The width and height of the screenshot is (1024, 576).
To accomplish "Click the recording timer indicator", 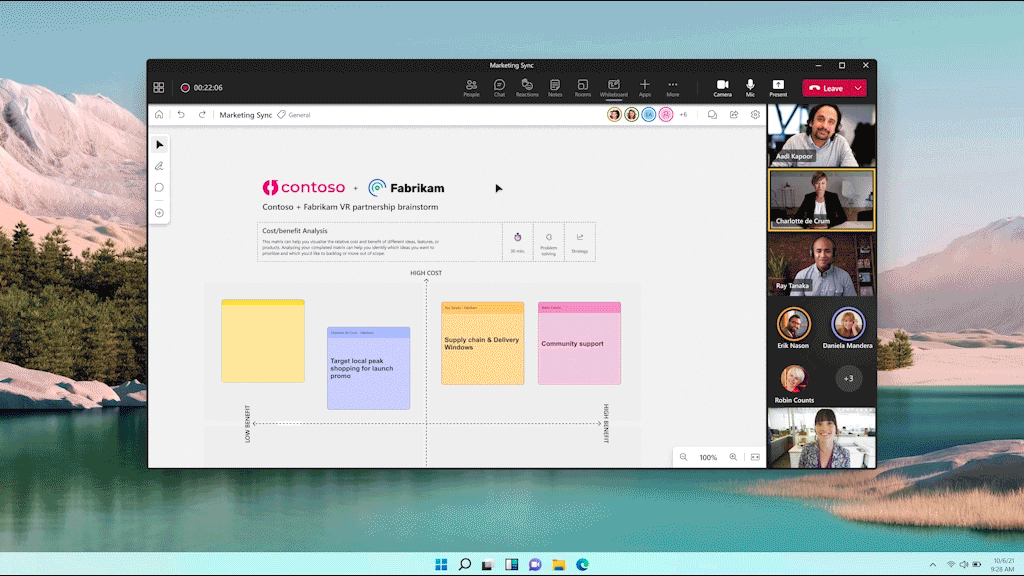I will (202, 88).
